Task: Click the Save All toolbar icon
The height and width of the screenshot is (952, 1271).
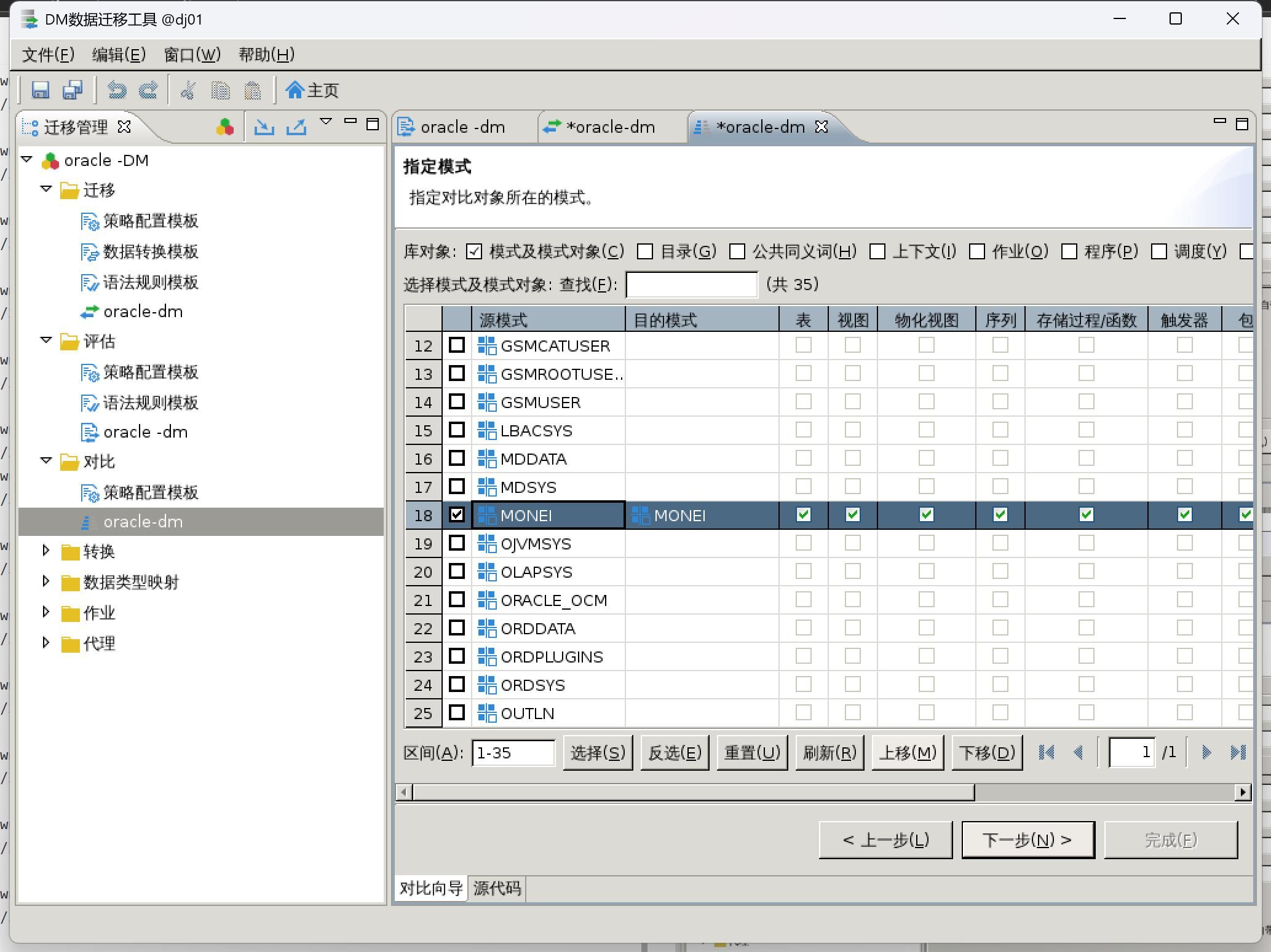Action: point(73,90)
